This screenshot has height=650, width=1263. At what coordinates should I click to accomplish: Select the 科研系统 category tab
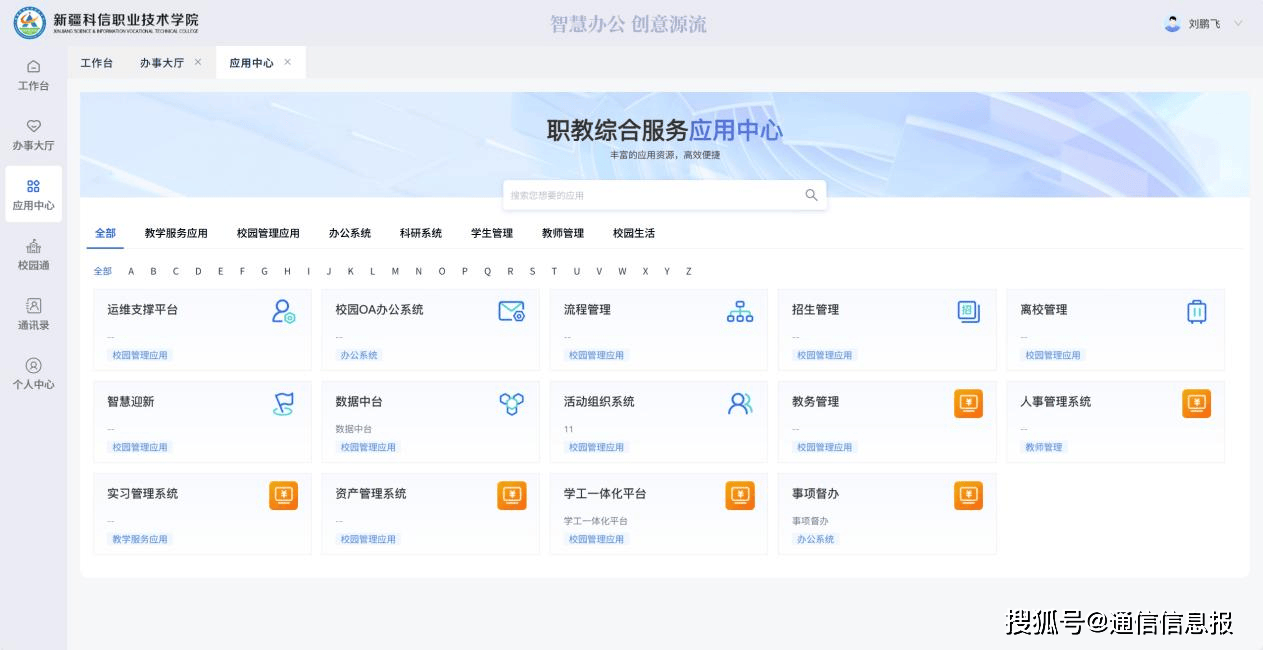420,233
